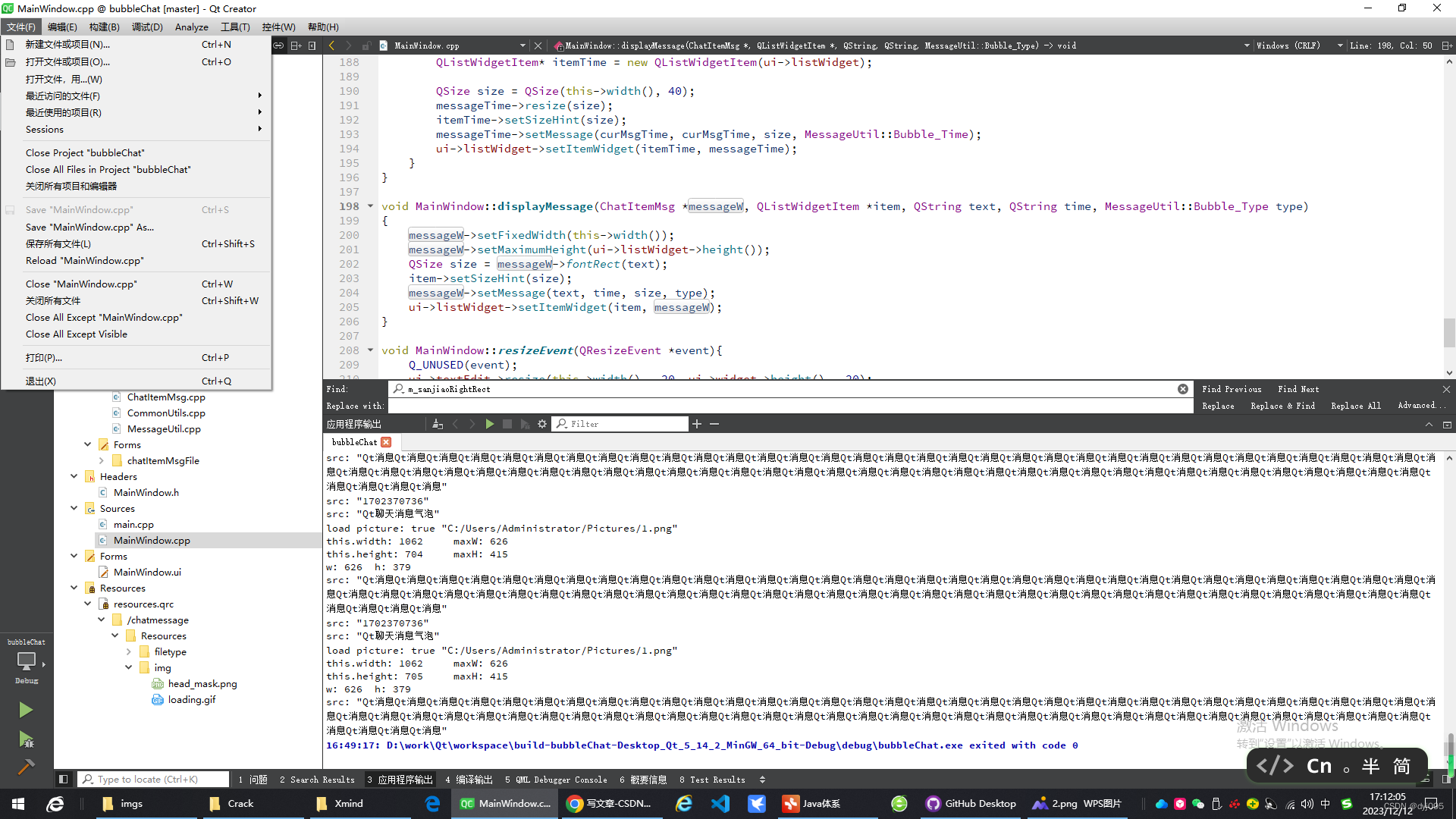Collapse the Resources folder in project tree
1456x819 pixels.
(74, 588)
